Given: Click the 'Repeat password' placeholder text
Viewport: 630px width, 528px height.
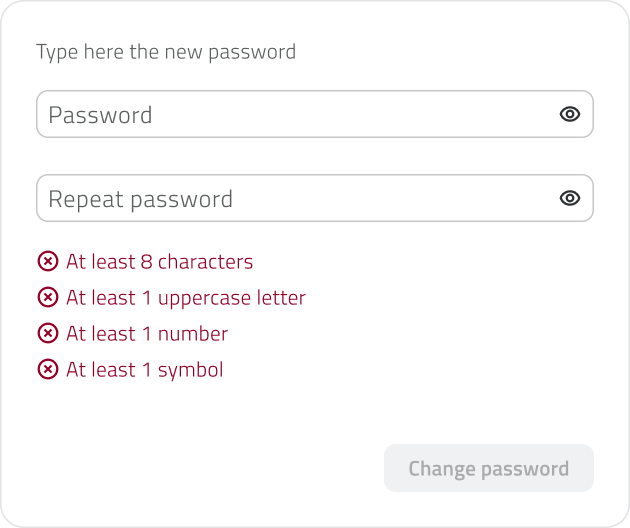Looking at the screenshot, I should click(140, 199).
